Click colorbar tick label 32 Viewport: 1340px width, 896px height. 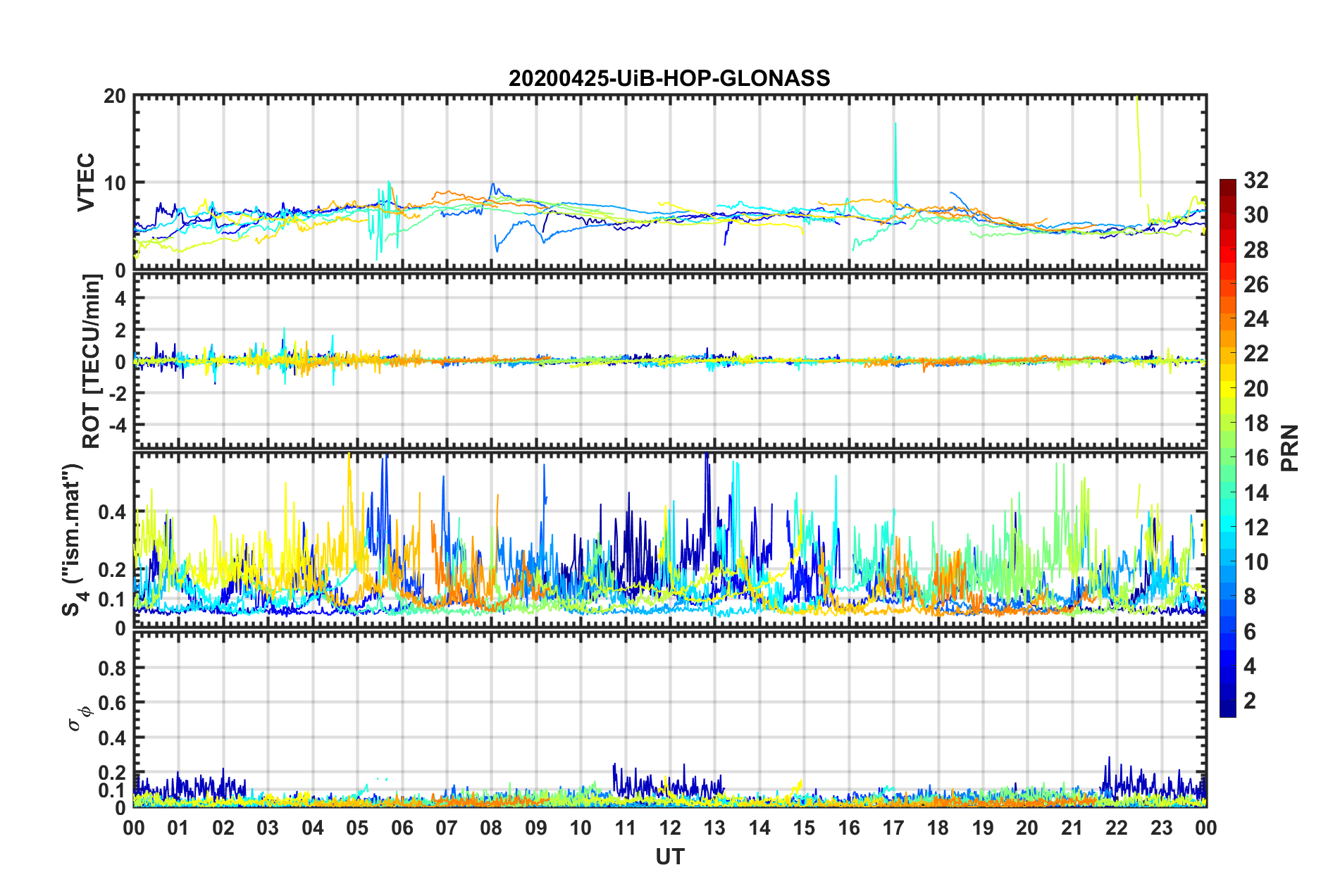pos(1256,180)
